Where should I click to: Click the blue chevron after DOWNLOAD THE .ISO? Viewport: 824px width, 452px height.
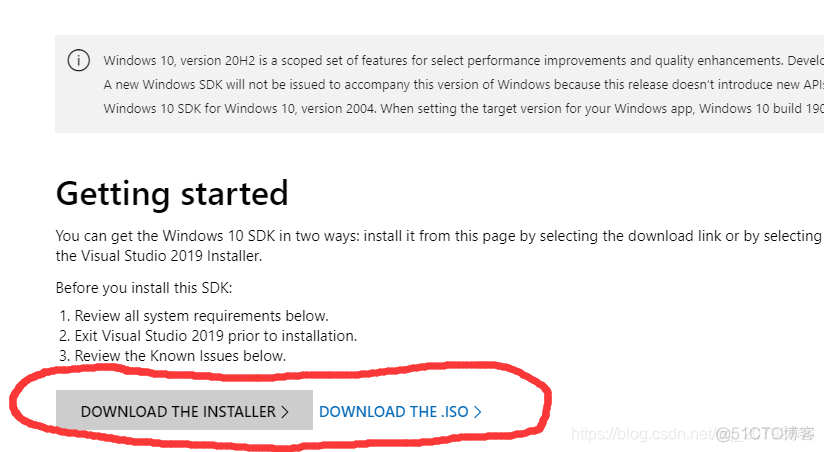(x=477, y=412)
